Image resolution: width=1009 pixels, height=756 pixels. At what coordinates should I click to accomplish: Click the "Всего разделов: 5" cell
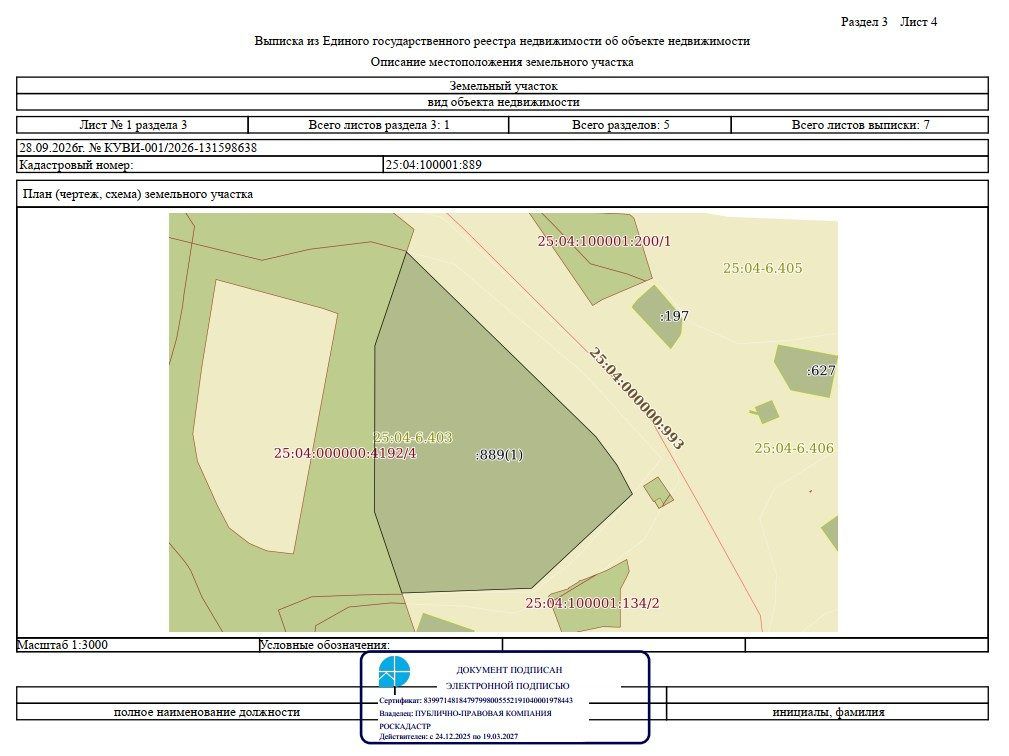pyautogui.click(x=620, y=125)
